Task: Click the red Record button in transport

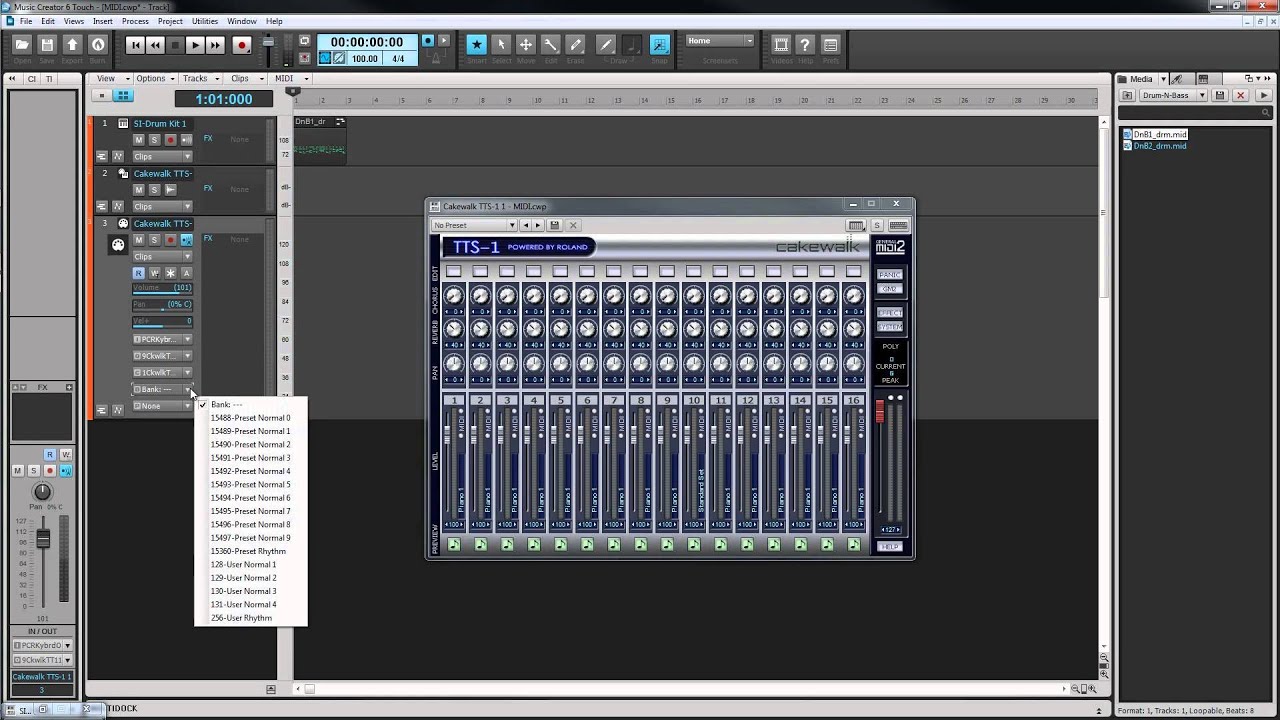Action: 241,45
